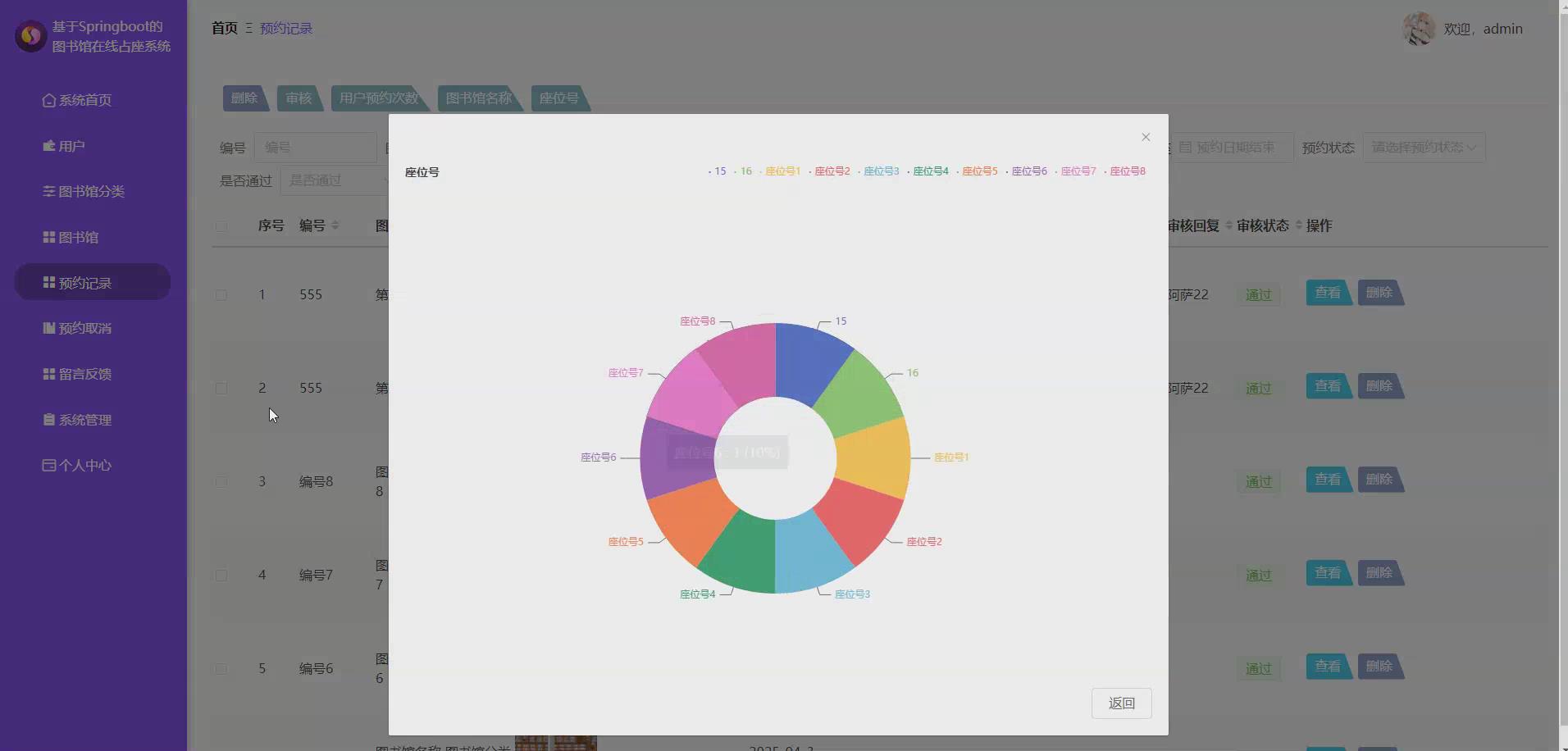
Task: Focus the 预约日期结束 date field
Action: tap(1232, 148)
